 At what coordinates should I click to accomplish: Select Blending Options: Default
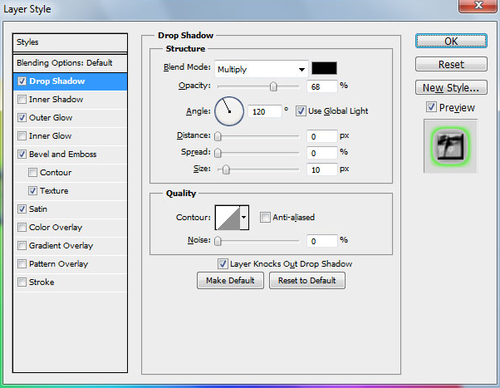point(70,63)
